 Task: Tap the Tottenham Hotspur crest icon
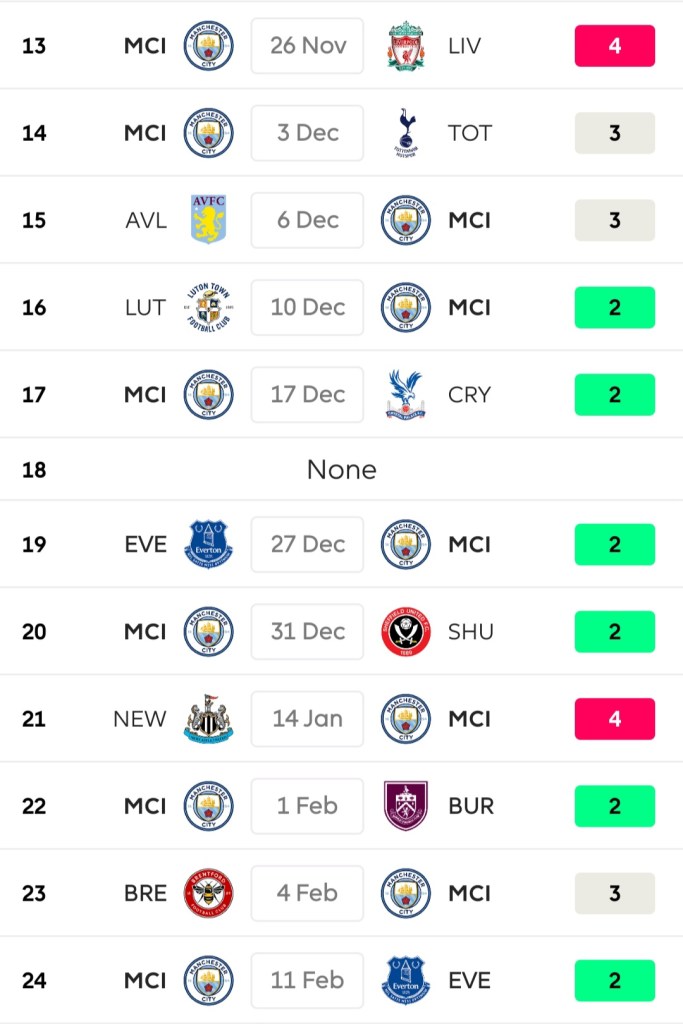point(406,133)
